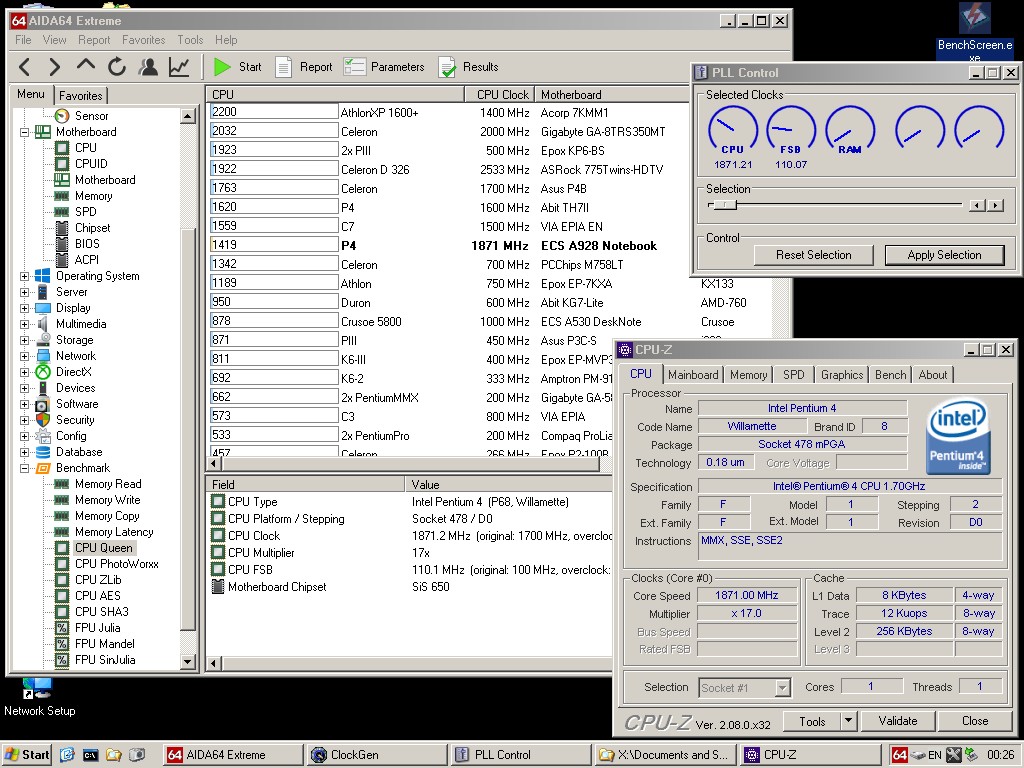Sort results by CPU Clock column header
This screenshot has width=1024, height=768.
click(x=500, y=95)
